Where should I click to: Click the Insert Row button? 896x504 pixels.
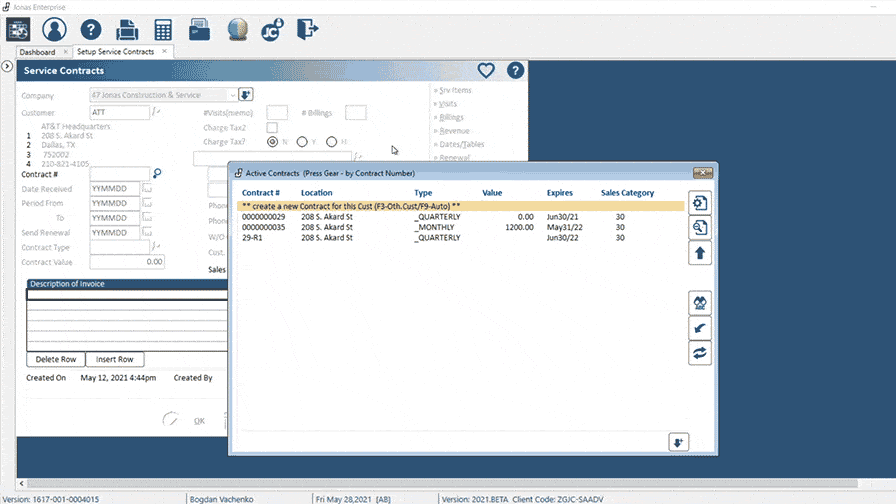(x=114, y=359)
